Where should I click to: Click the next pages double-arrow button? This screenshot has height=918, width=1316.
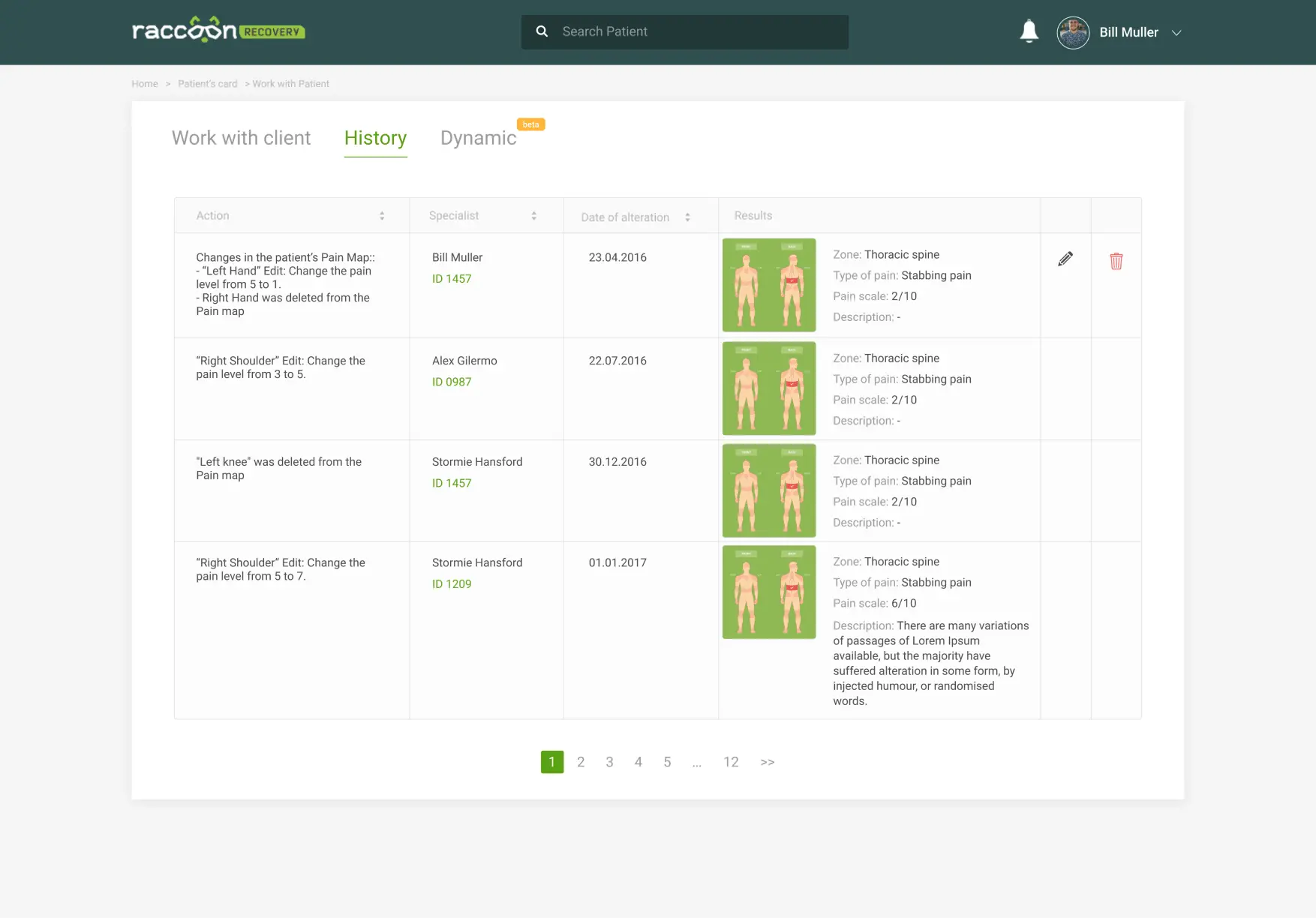(x=767, y=762)
